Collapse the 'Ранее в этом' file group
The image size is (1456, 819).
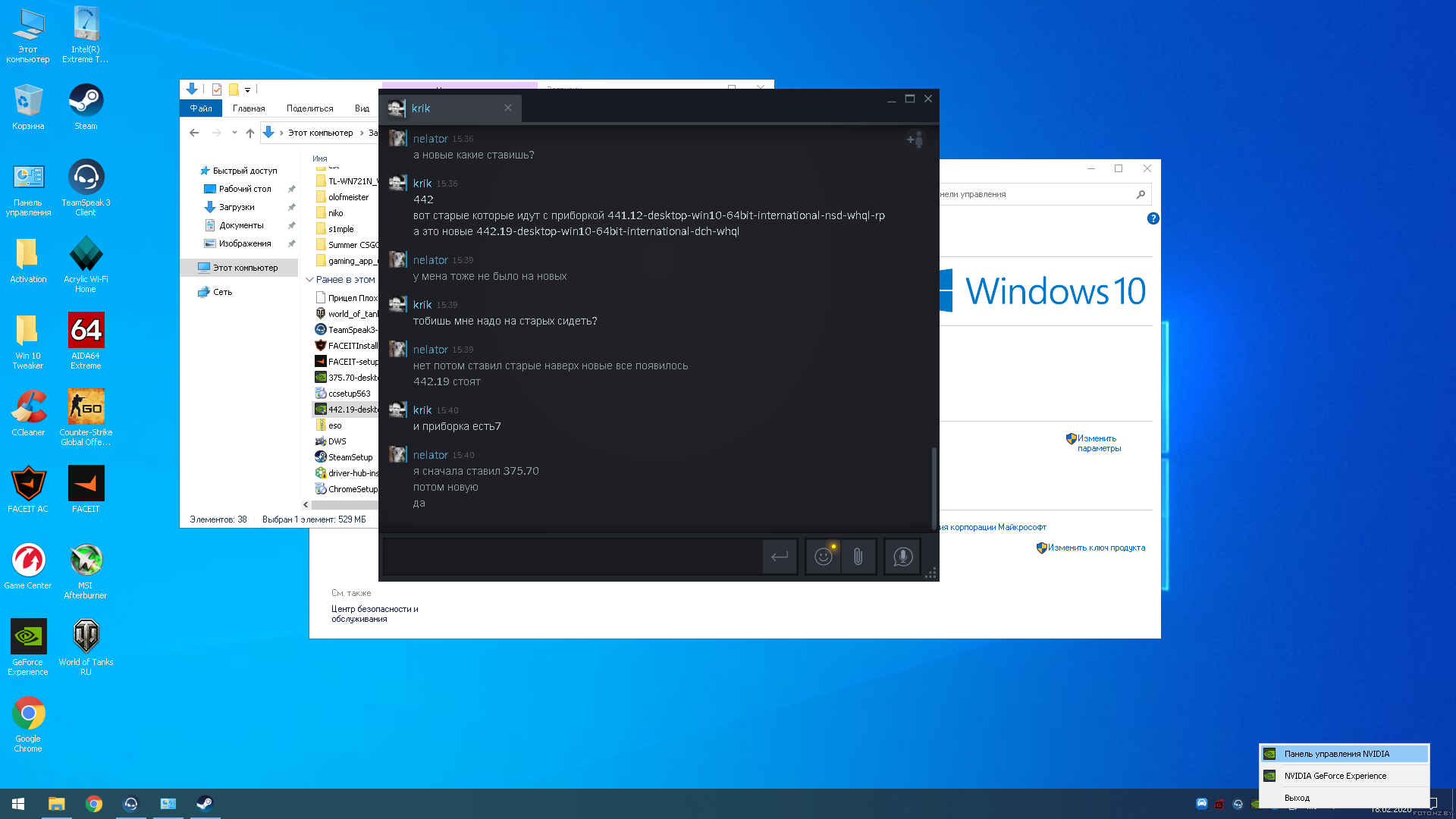309,280
